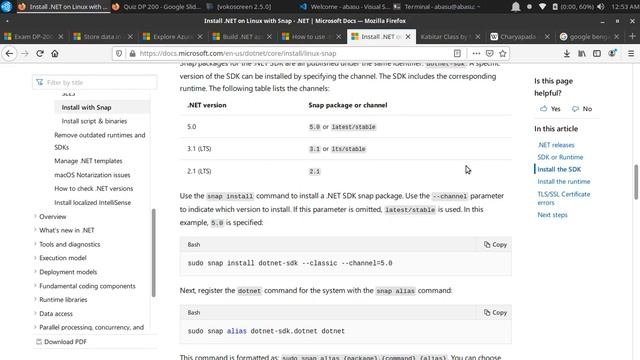Jump to Install the runtime section
Viewport: 640px width, 360px height.
pyautogui.click(x=564, y=182)
